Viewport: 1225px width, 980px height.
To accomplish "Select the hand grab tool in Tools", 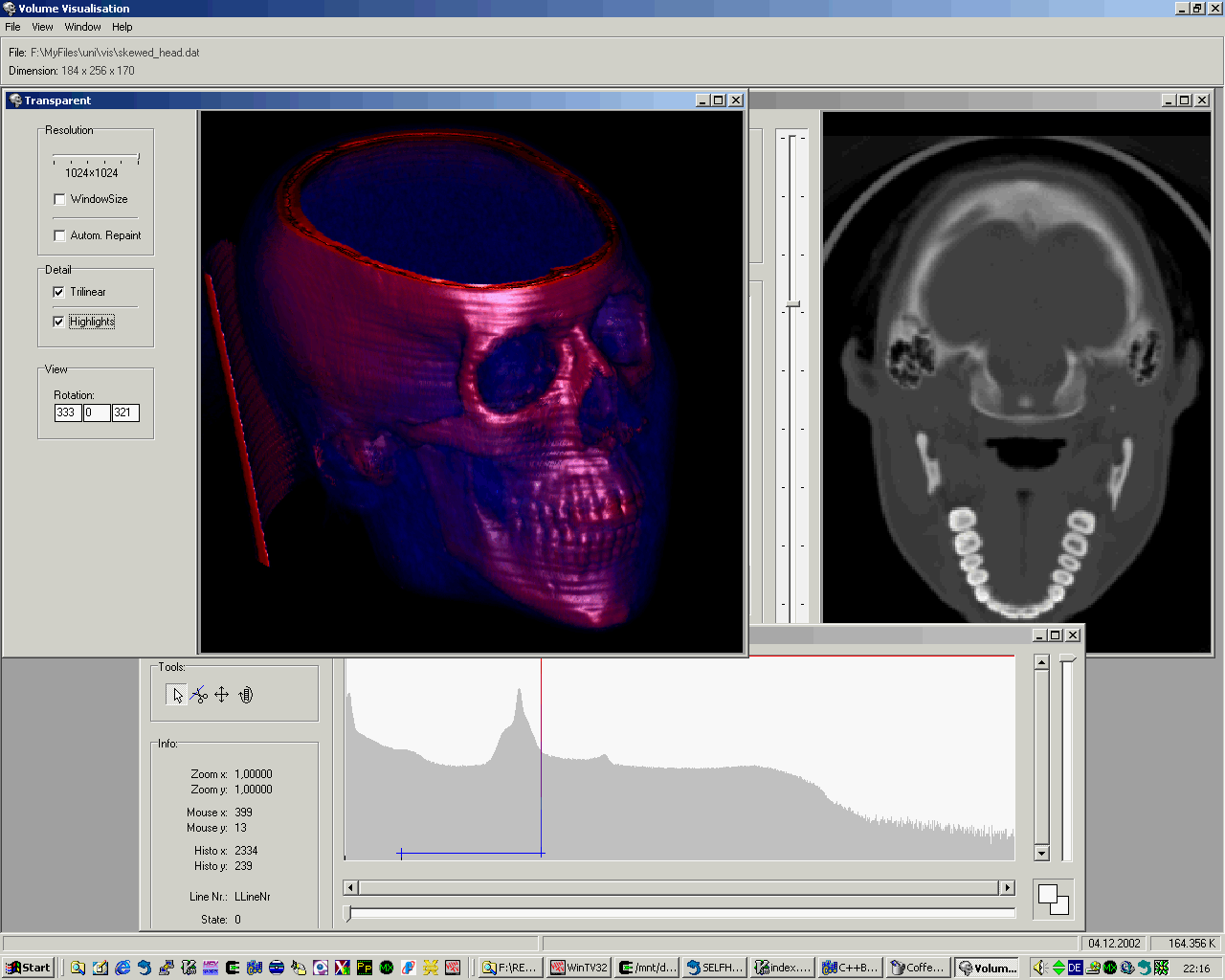I will 246,695.
